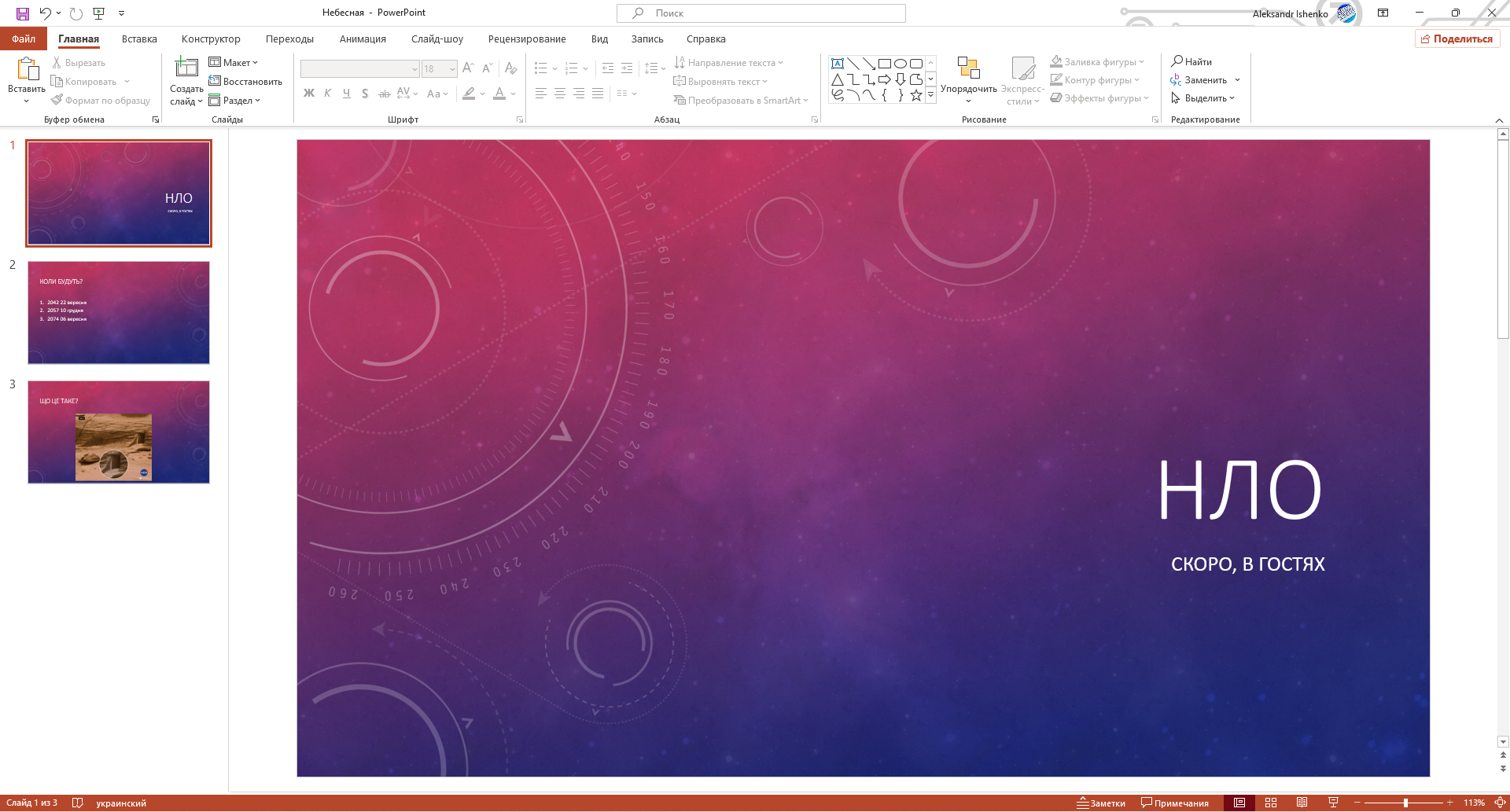Toggle Normal view button in status bar
The height and width of the screenshot is (812, 1510).
tap(1239, 803)
